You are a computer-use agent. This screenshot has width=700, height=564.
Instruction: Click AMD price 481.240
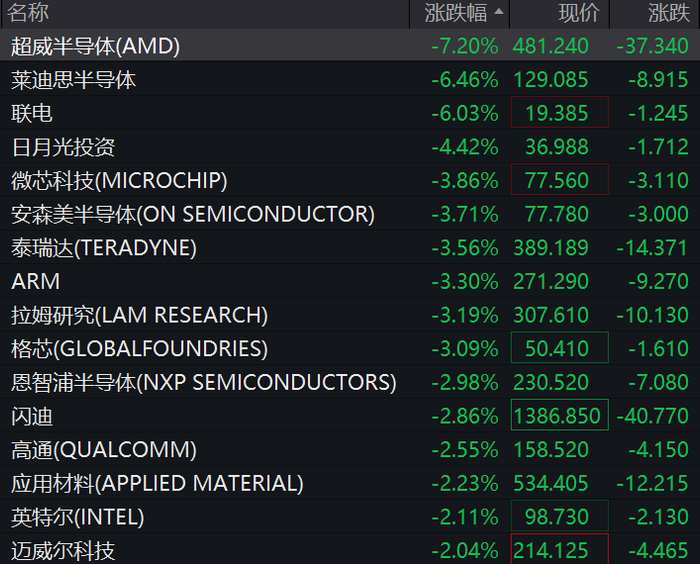click(x=550, y=46)
